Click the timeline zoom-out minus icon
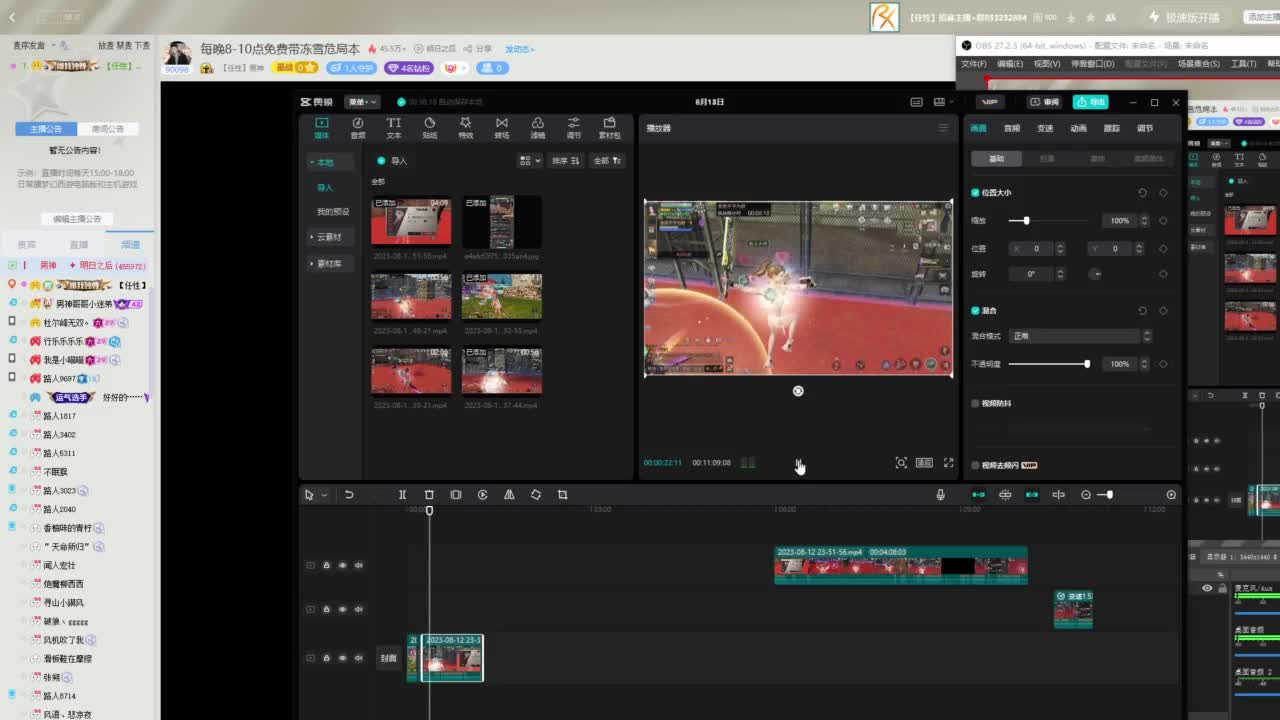This screenshot has width=1280, height=720. [x=1086, y=495]
